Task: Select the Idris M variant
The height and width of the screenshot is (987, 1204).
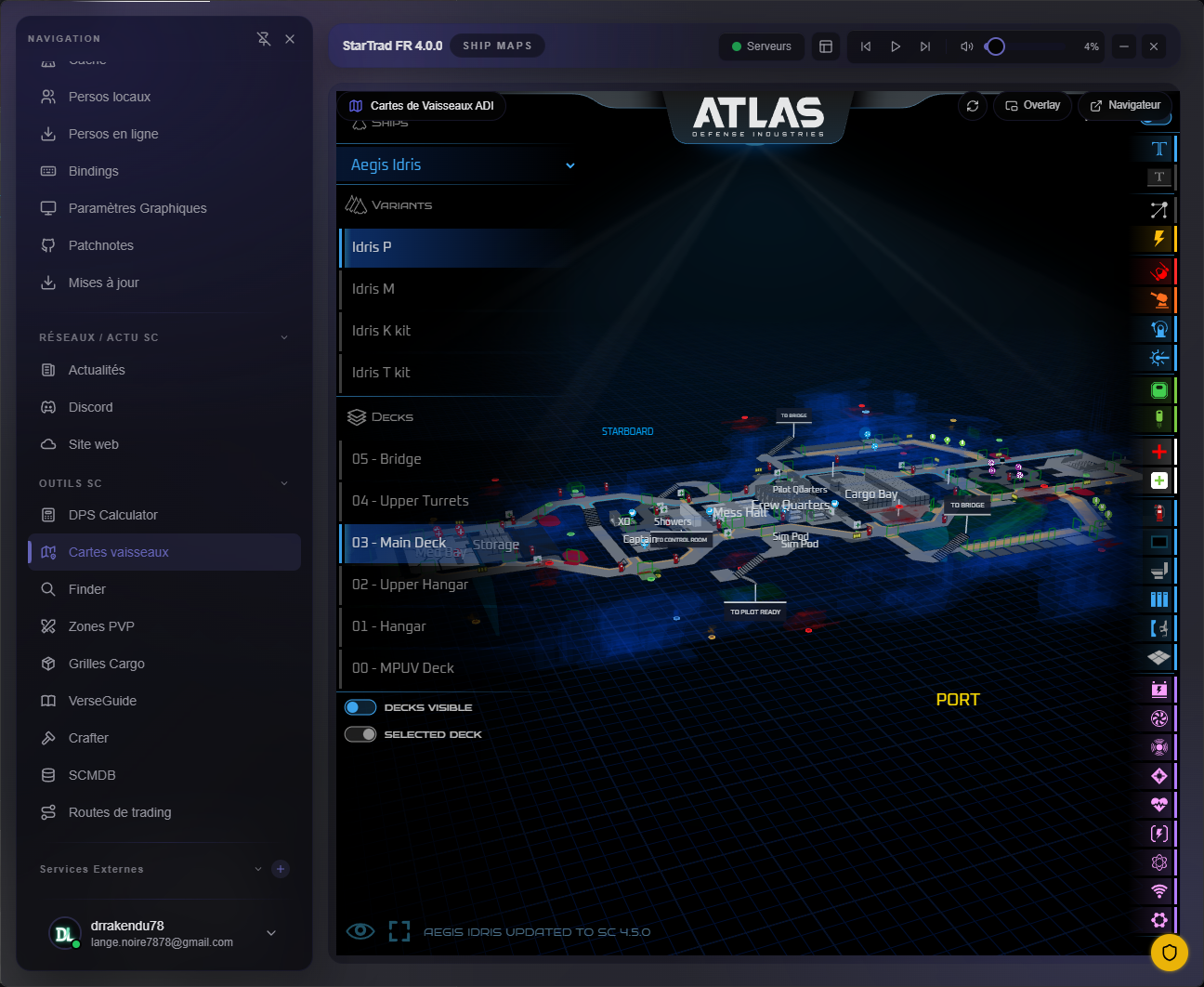Action: coord(373,289)
